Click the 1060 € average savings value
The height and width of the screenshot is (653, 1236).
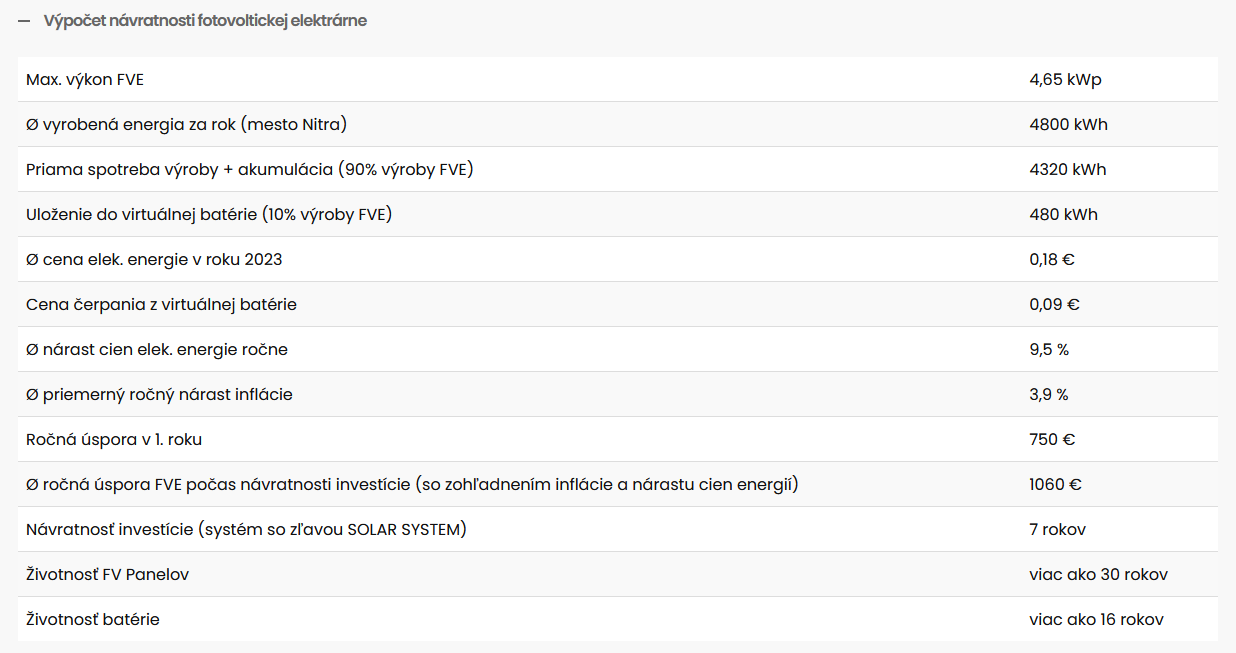click(1055, 485)
